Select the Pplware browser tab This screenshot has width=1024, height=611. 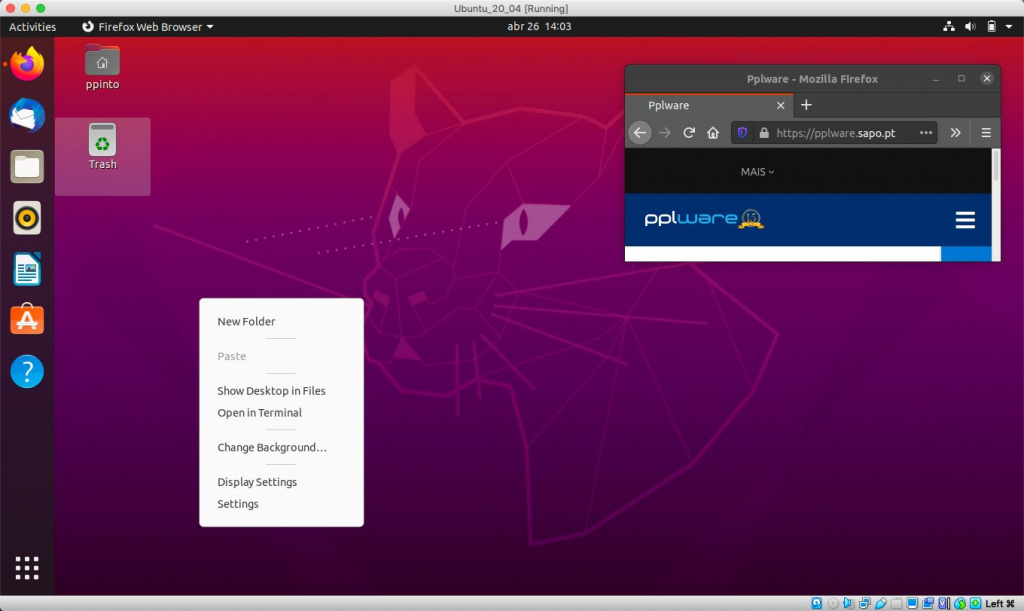pos(668,105)
